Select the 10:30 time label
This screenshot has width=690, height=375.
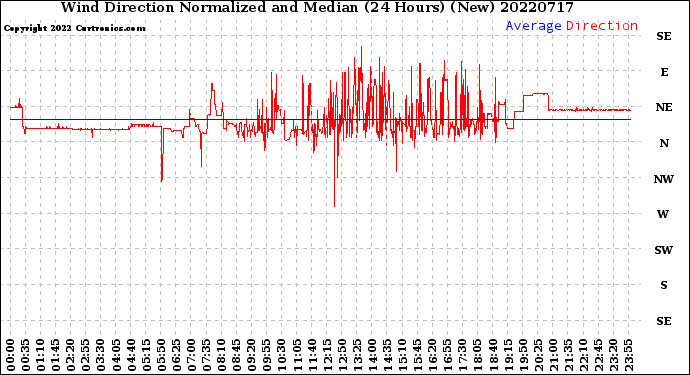tap(281, 355)
